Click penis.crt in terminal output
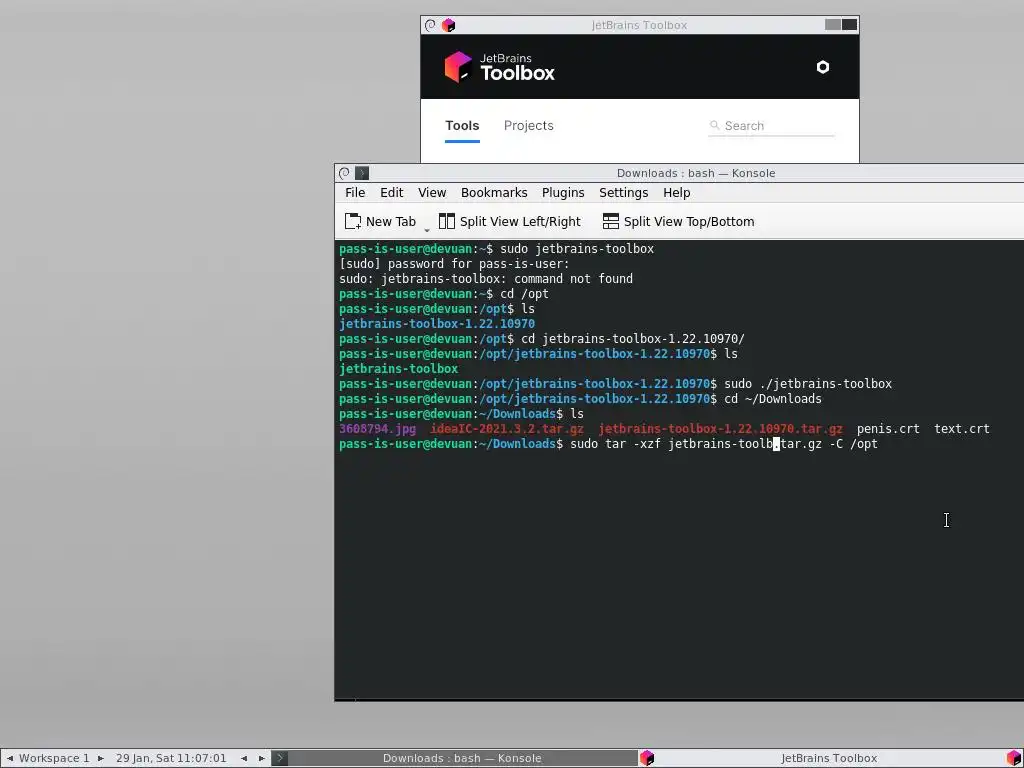Image resolution: width=1024 pixels, height=768 pixels. click(888, 429)
